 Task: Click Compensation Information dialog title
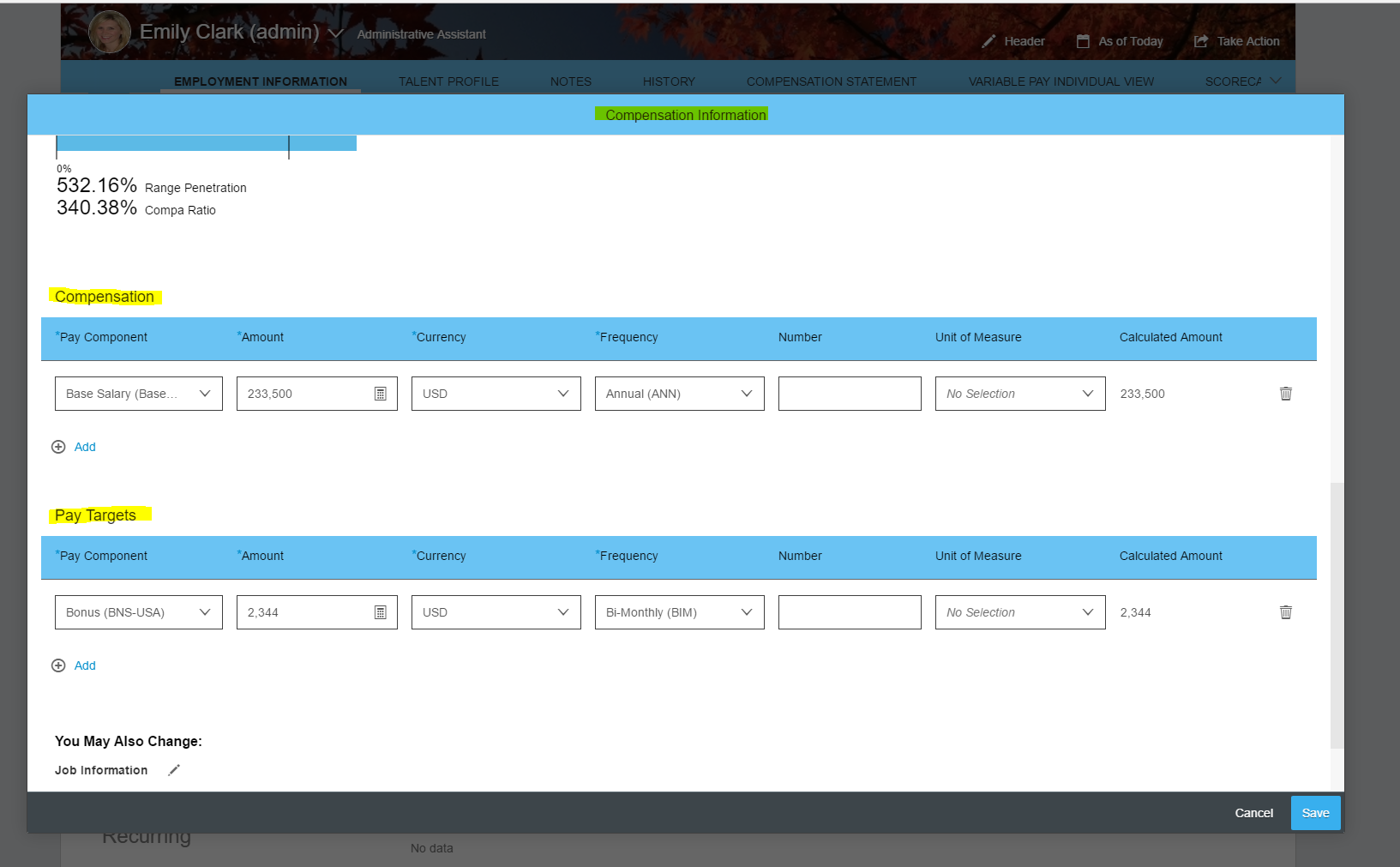point(686,115)
